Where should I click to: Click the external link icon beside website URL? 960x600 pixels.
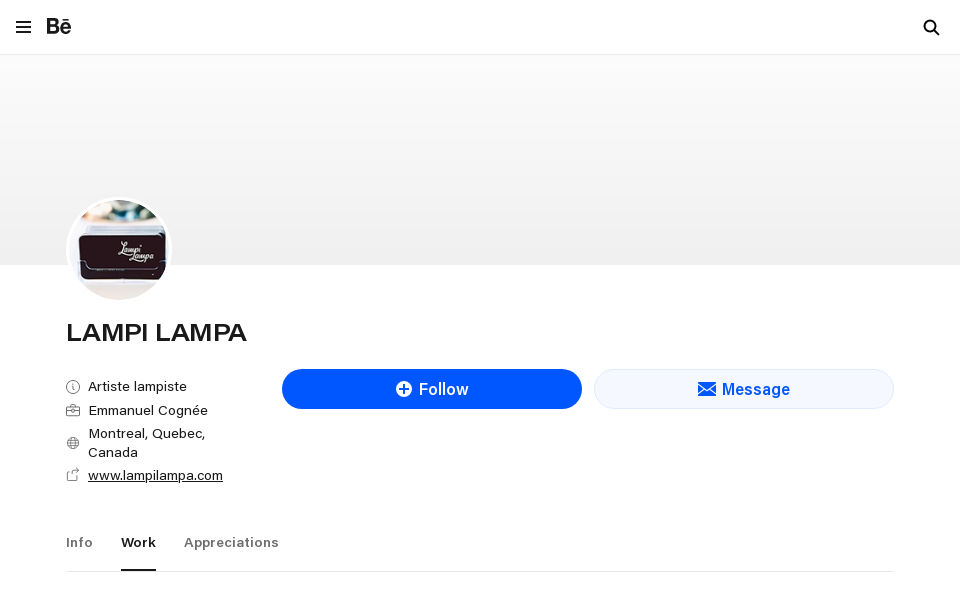72,474
